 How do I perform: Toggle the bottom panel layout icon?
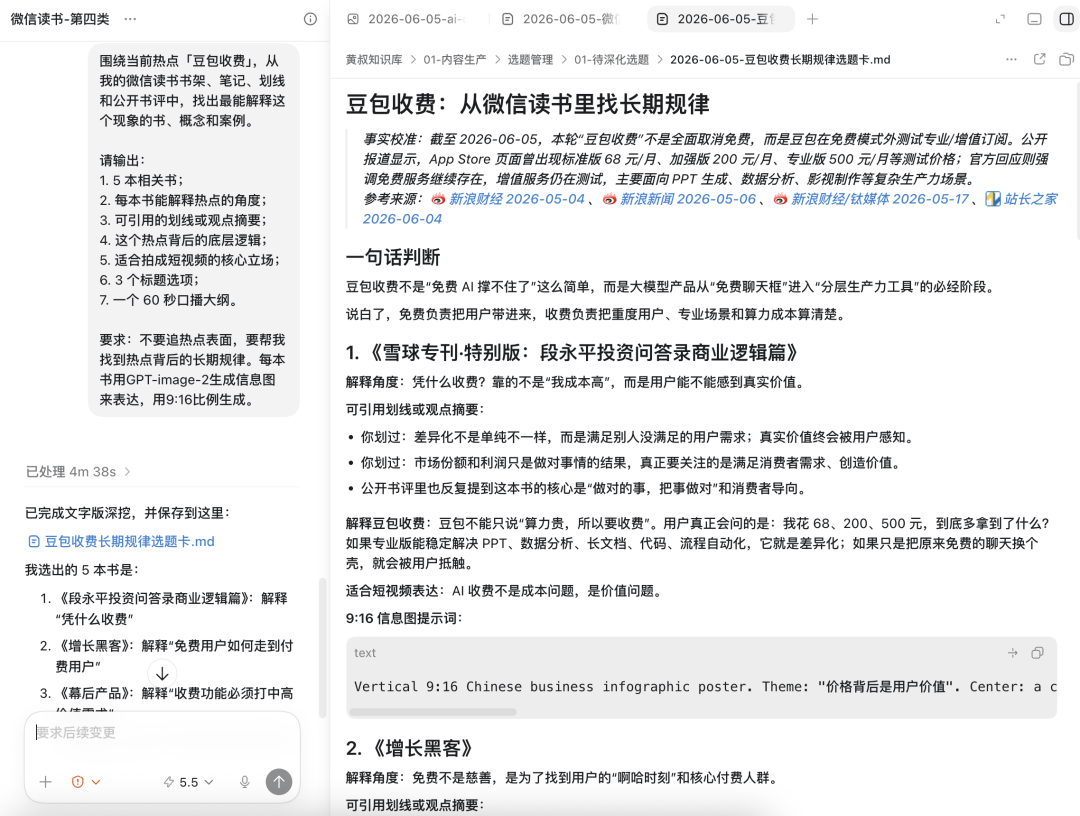pos(1034,19)
